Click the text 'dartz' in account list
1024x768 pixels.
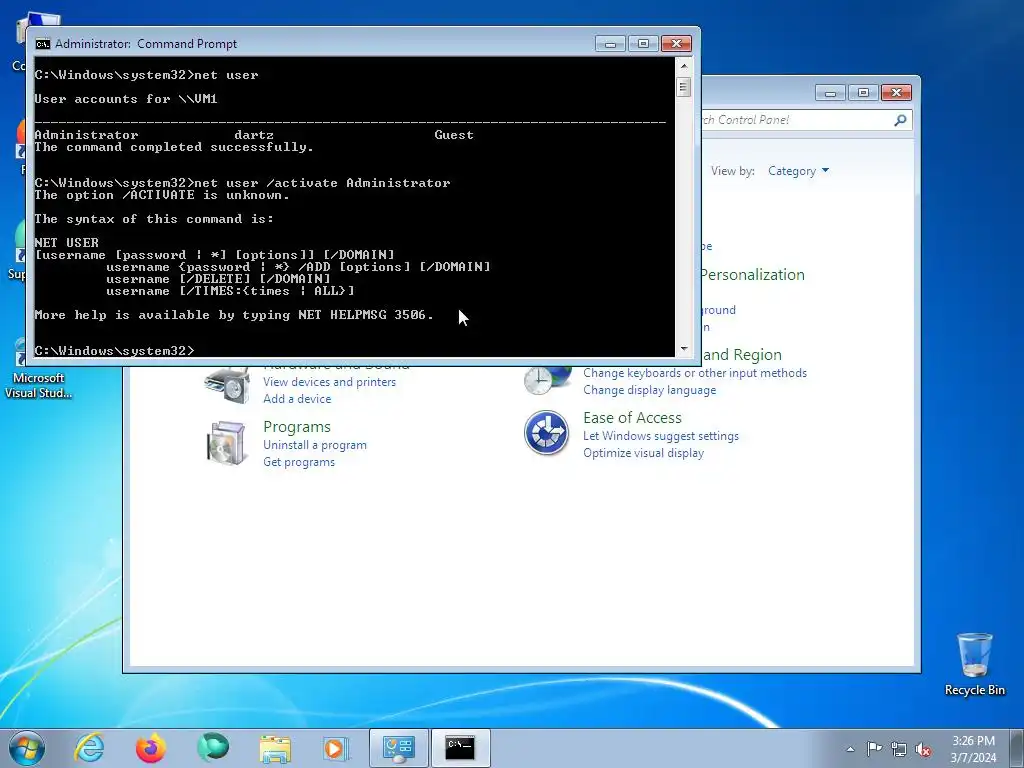[x=254, y=135]
